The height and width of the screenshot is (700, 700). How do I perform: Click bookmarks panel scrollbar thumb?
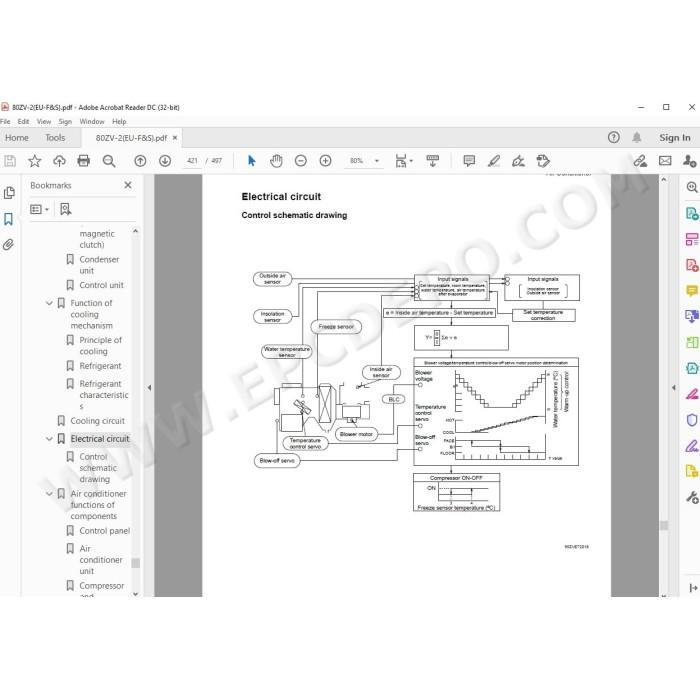coord(136,563)
